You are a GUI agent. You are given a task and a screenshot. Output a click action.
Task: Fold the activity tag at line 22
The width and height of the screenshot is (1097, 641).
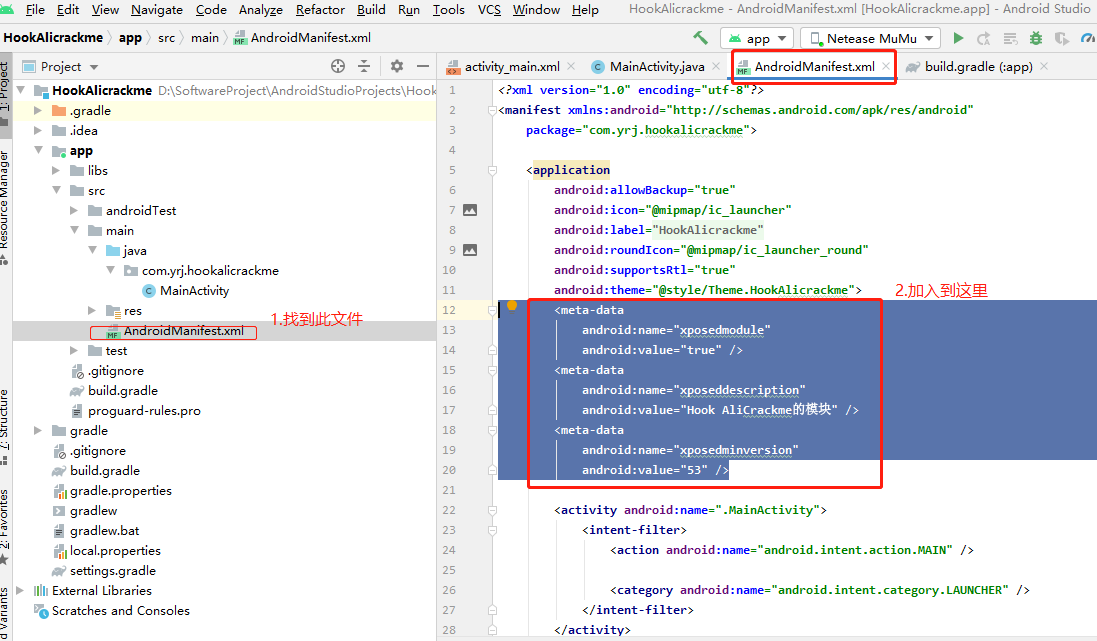point(493,510)
